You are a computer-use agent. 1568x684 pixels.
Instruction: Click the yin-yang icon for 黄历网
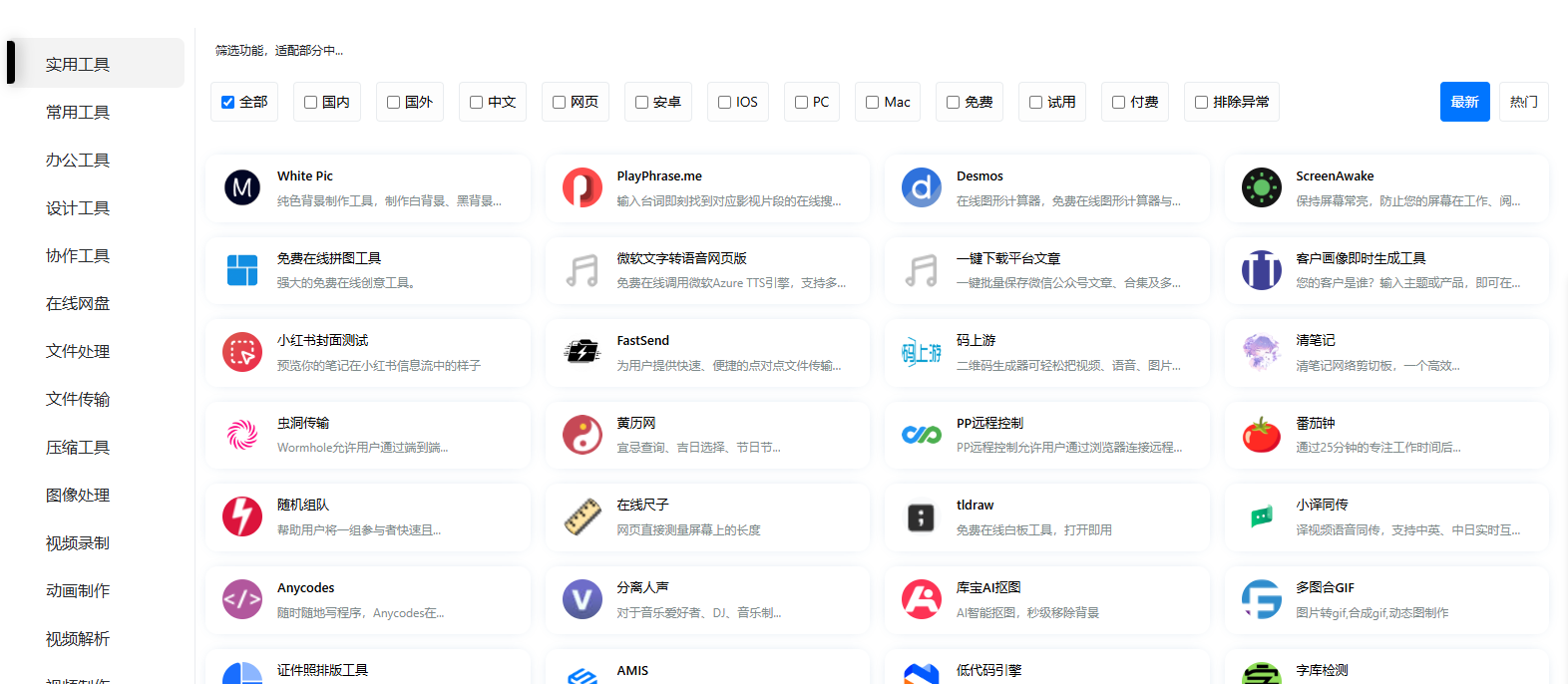click(582, 435)
